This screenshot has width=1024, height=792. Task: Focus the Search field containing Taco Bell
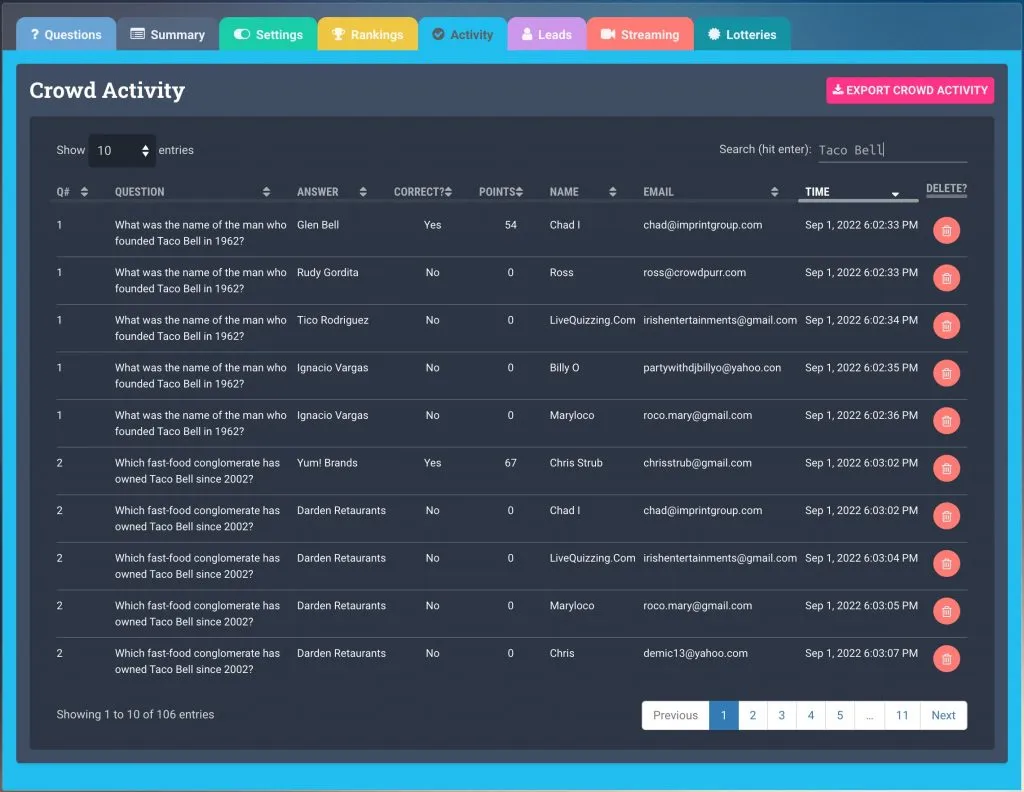(892, 150)
